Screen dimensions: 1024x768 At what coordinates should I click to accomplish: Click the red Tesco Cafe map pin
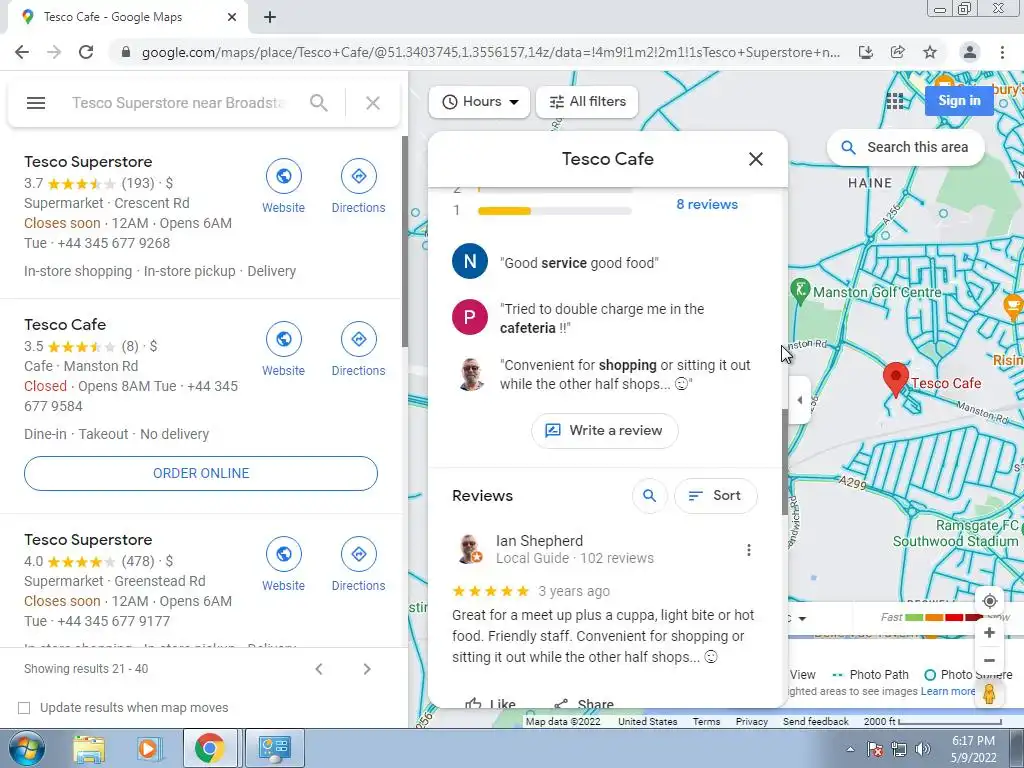click(x=895, y=379)
